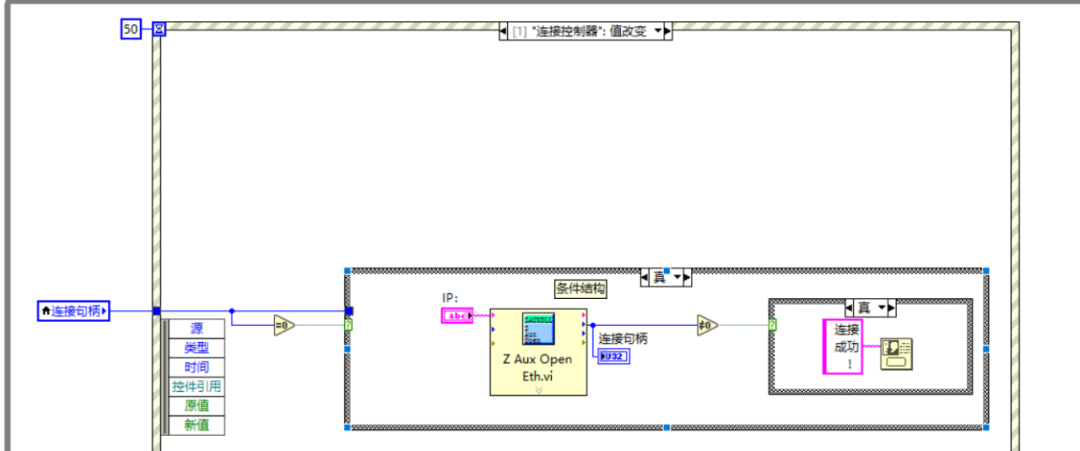Image resolution: width=1080 pixels, height=451 pixels.
Task: Open inner case structure 真 dropdown
Action: click(881, 307)
